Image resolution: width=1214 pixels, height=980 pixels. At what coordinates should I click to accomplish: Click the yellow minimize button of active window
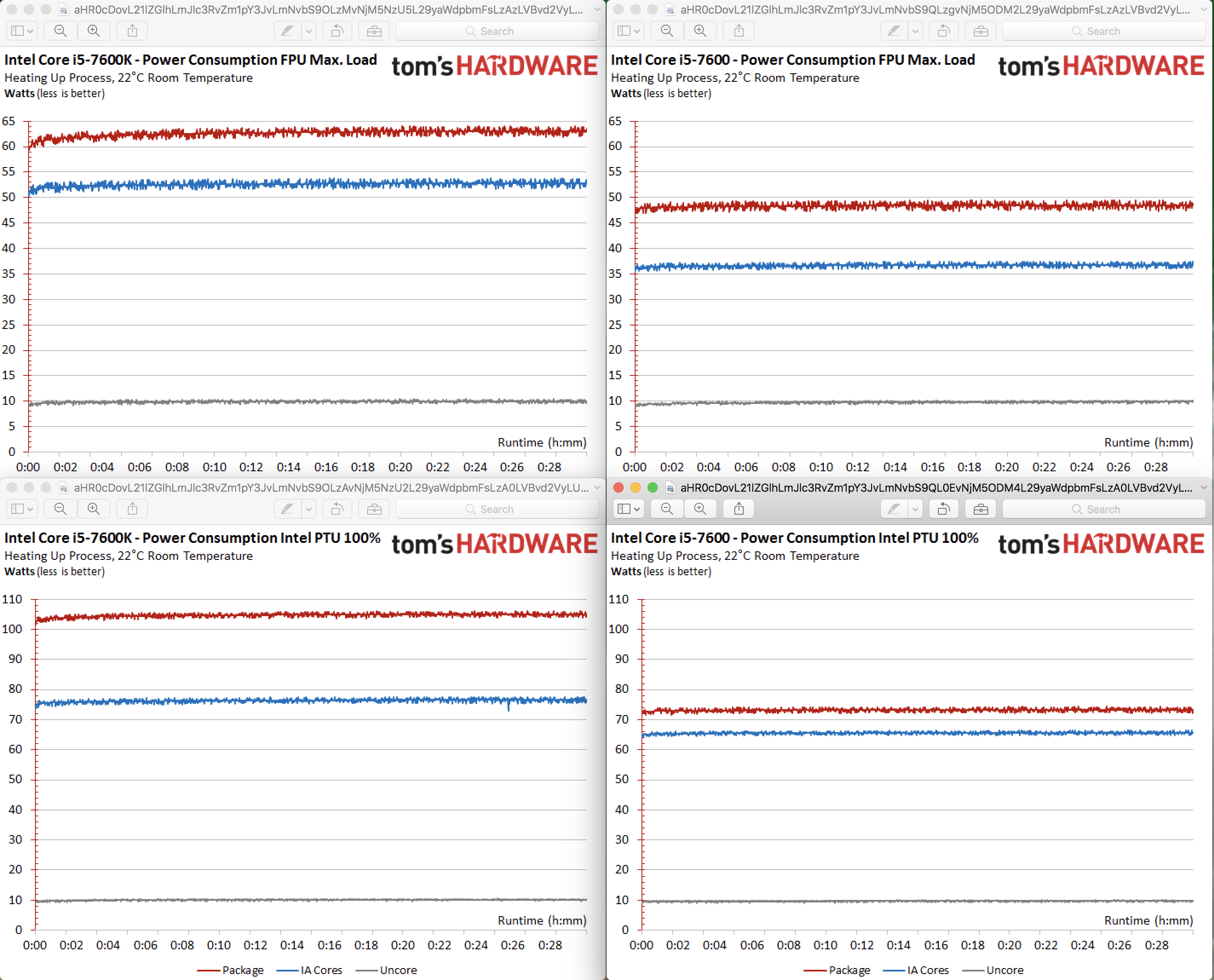coord(636,488)
